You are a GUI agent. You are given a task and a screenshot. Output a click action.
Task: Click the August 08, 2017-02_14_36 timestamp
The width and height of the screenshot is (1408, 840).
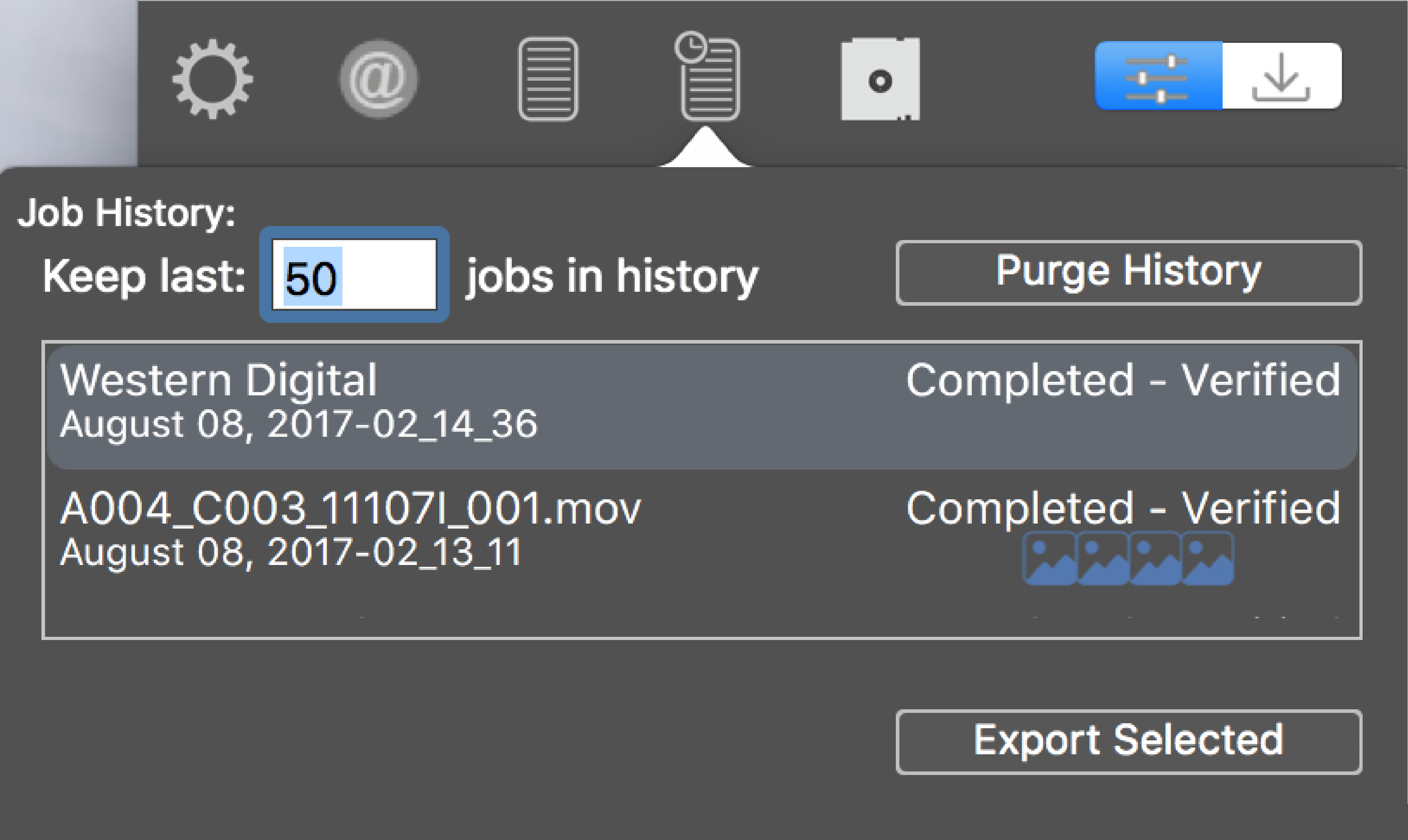point(298,424)
